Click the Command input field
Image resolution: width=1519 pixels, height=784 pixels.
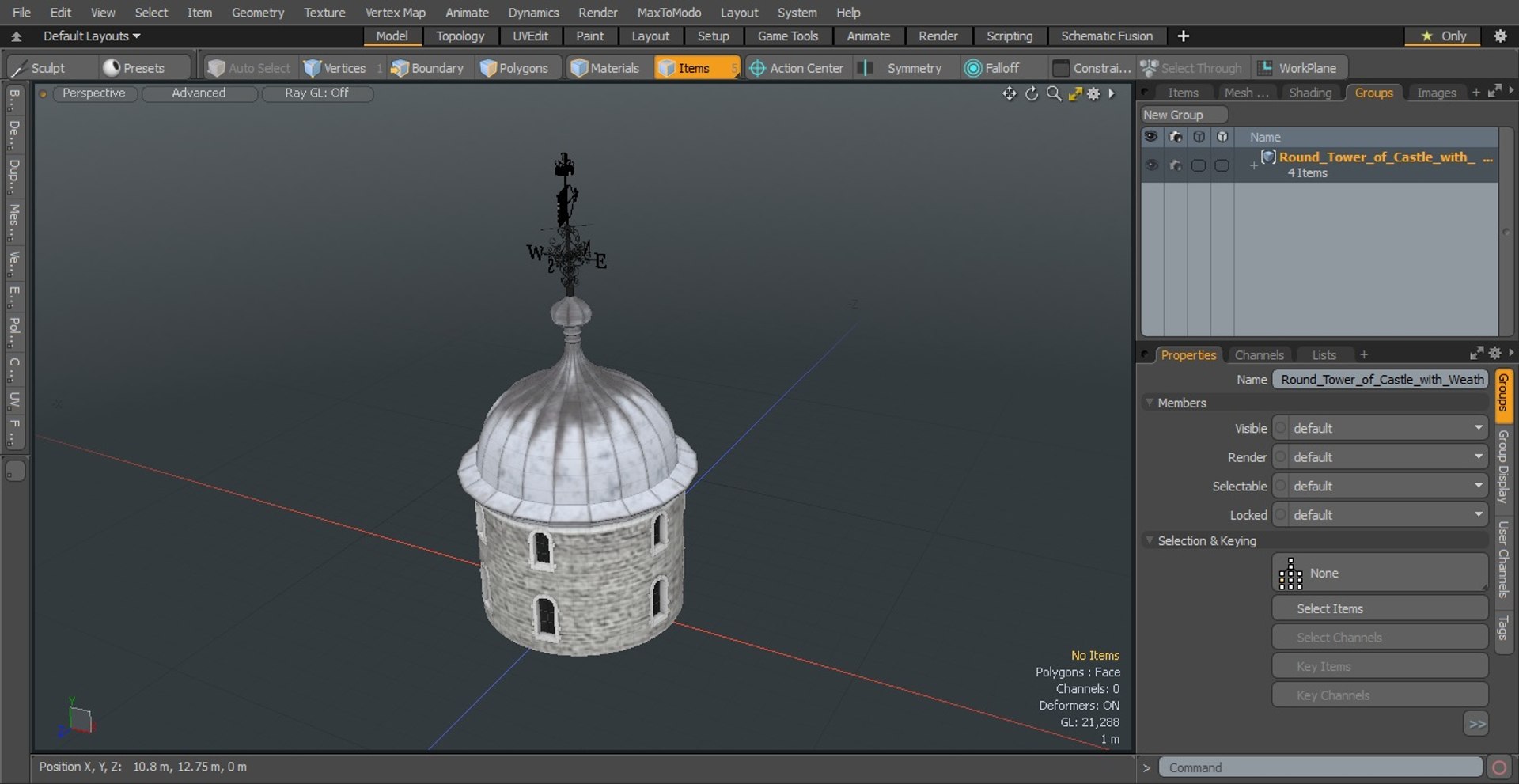click(x=1320, y=767)
